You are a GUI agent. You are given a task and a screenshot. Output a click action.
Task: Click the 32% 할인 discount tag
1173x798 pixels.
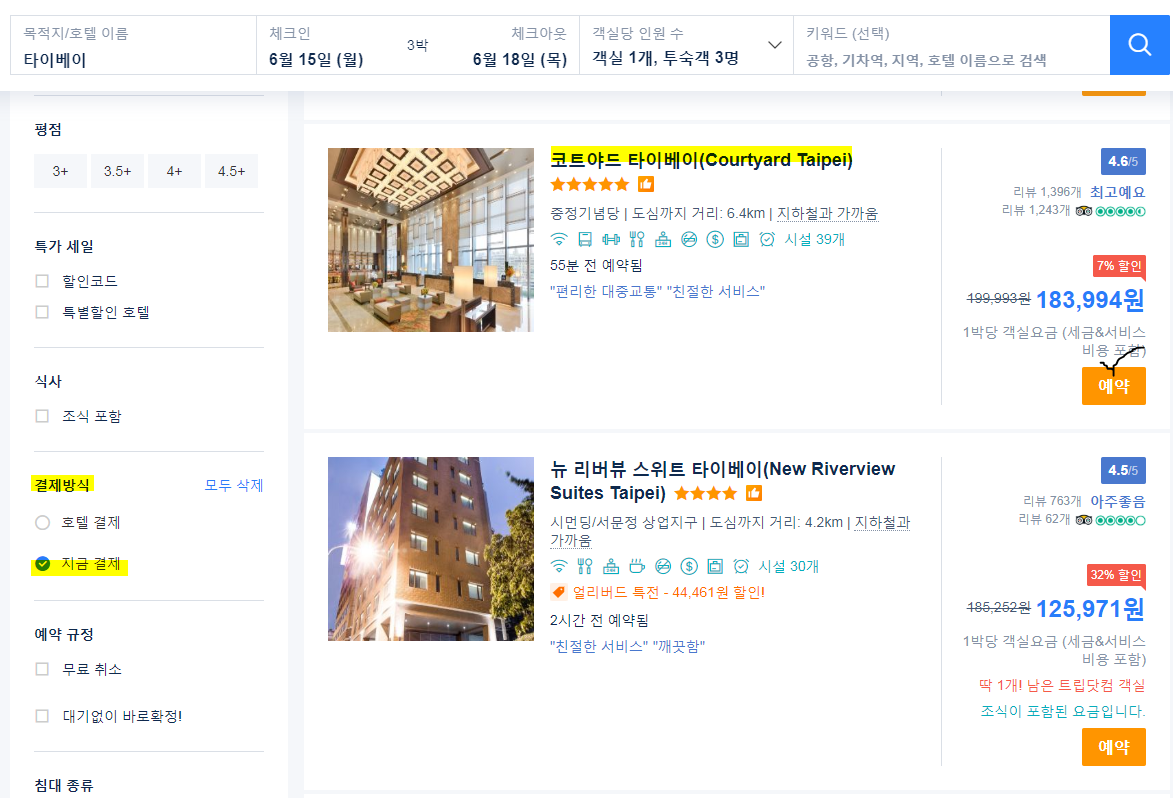[x=1116, y=574]
